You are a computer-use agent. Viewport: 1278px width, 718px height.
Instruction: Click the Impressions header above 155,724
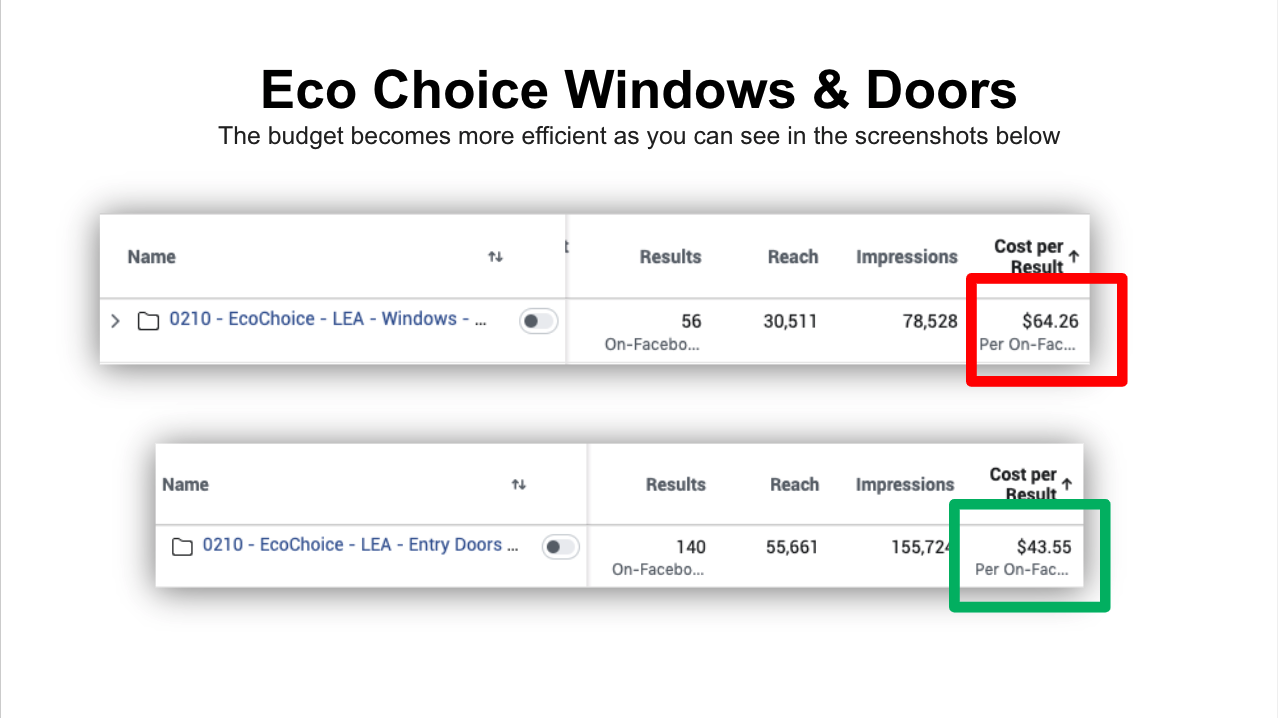905,484
